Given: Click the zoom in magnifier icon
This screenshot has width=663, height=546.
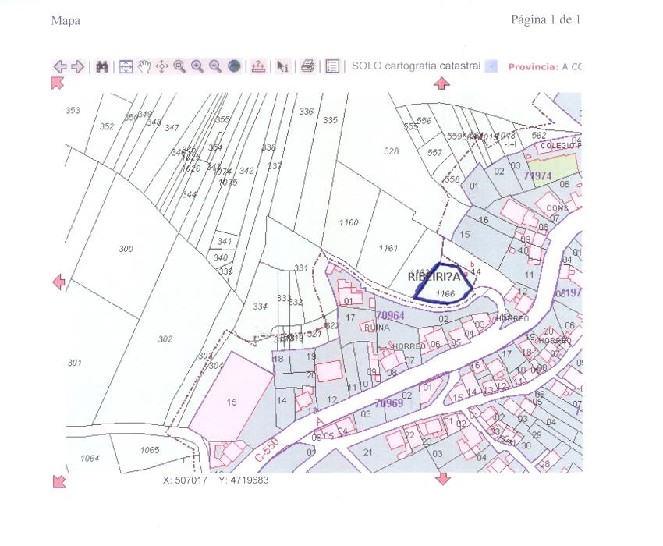Looking at the screenshot, I should click(x=197, y=66).
